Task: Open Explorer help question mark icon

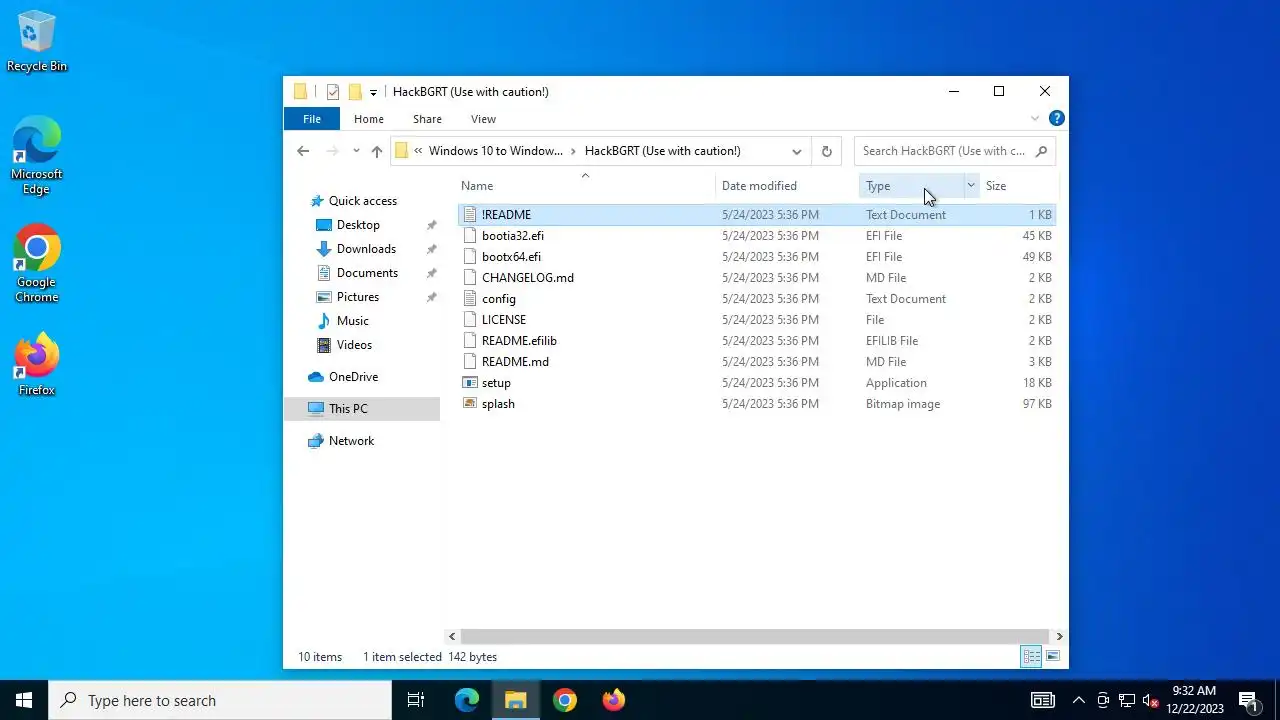Action: click(1056, 118)
